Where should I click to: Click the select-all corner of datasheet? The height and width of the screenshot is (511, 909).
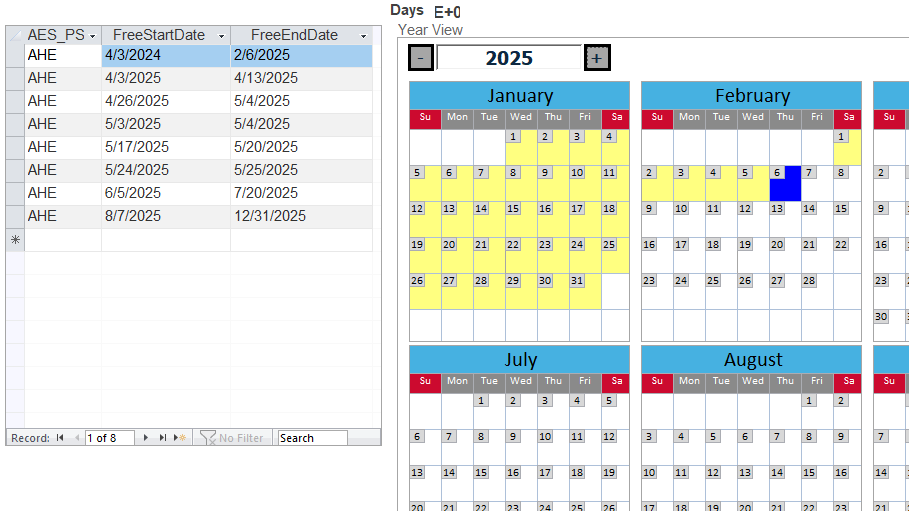[x=16, y=35]
